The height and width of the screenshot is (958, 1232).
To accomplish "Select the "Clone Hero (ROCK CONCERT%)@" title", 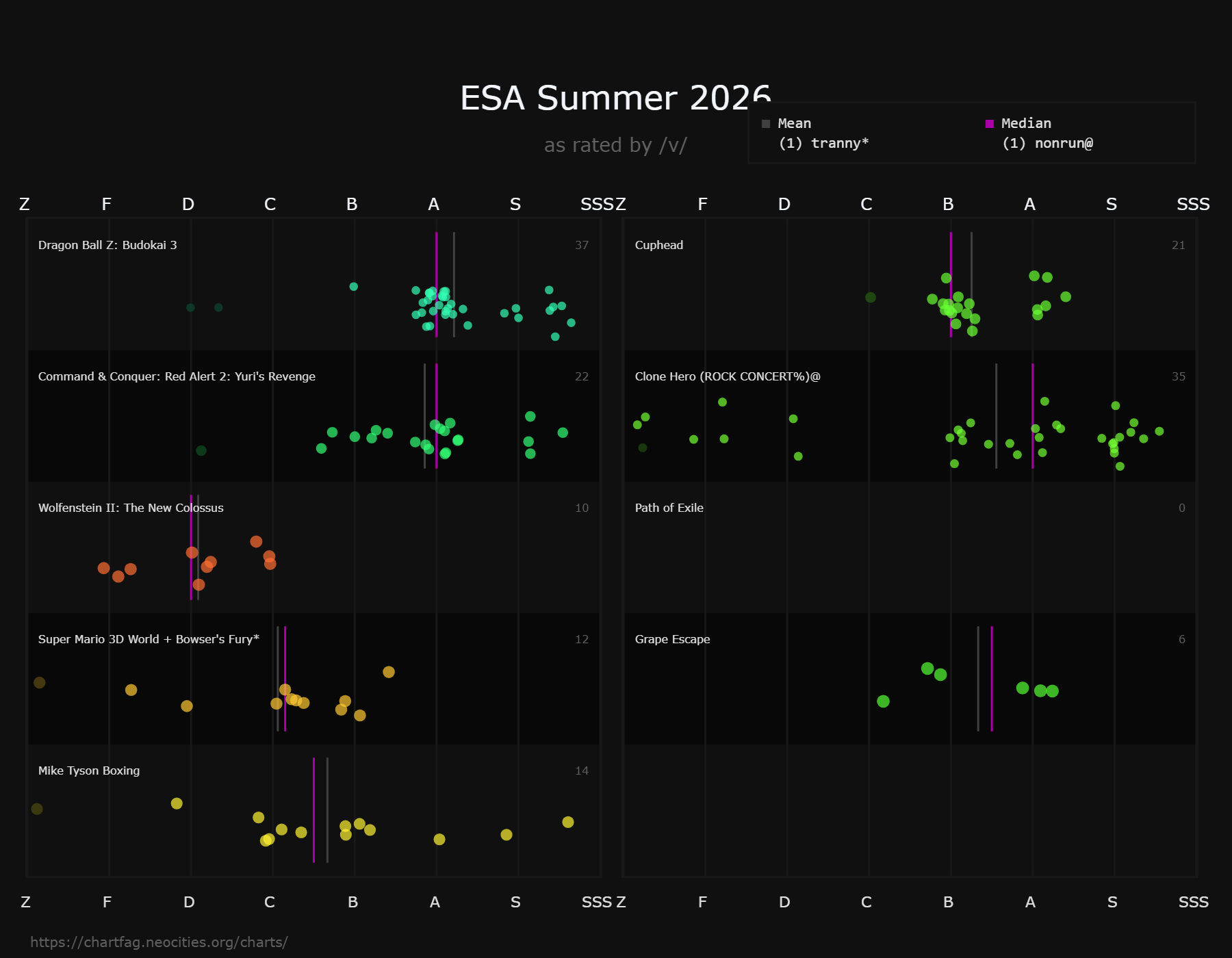I will click(x=728, y=376).
